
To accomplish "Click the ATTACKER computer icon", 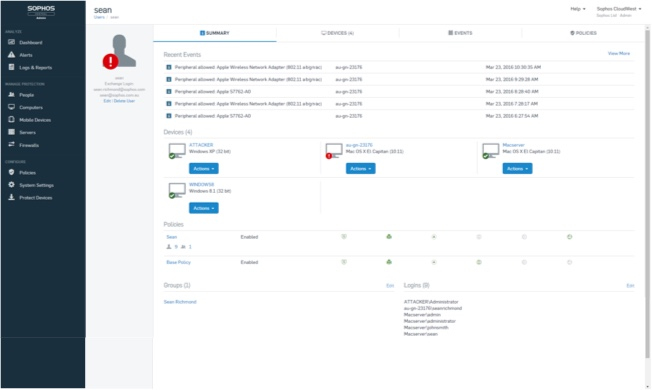I will (x=177, y=151).
